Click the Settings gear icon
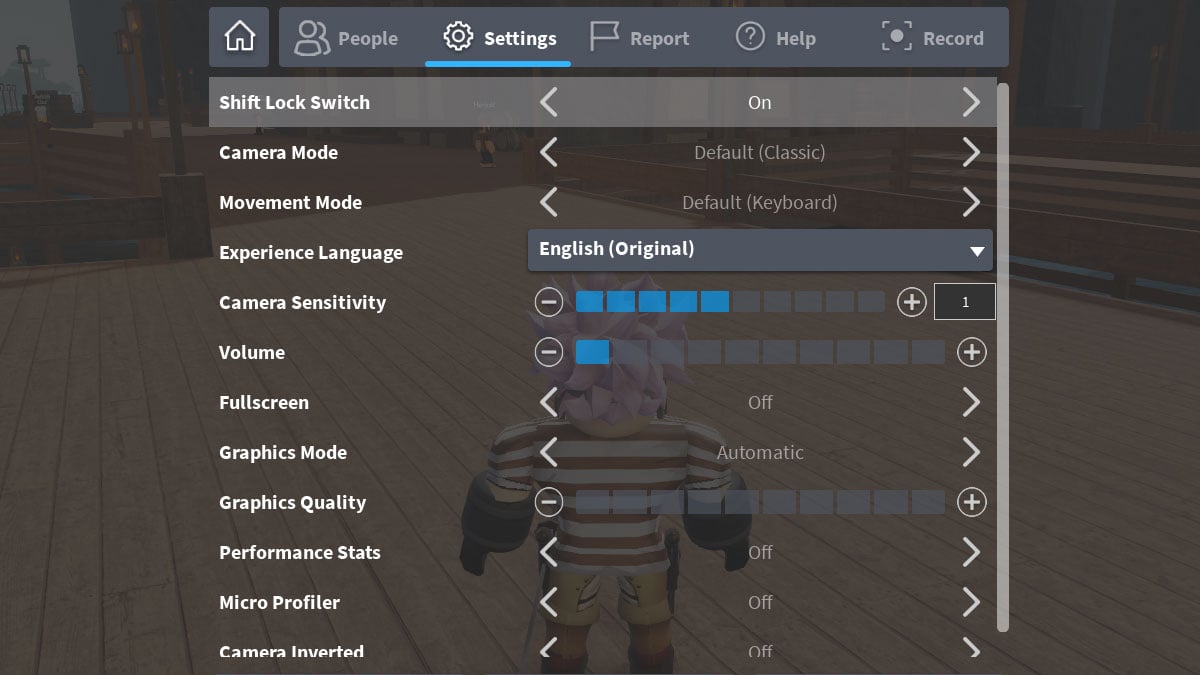The height and width of the screenshot is (675, 1200). pyautogui.click(x=458, y=36)
